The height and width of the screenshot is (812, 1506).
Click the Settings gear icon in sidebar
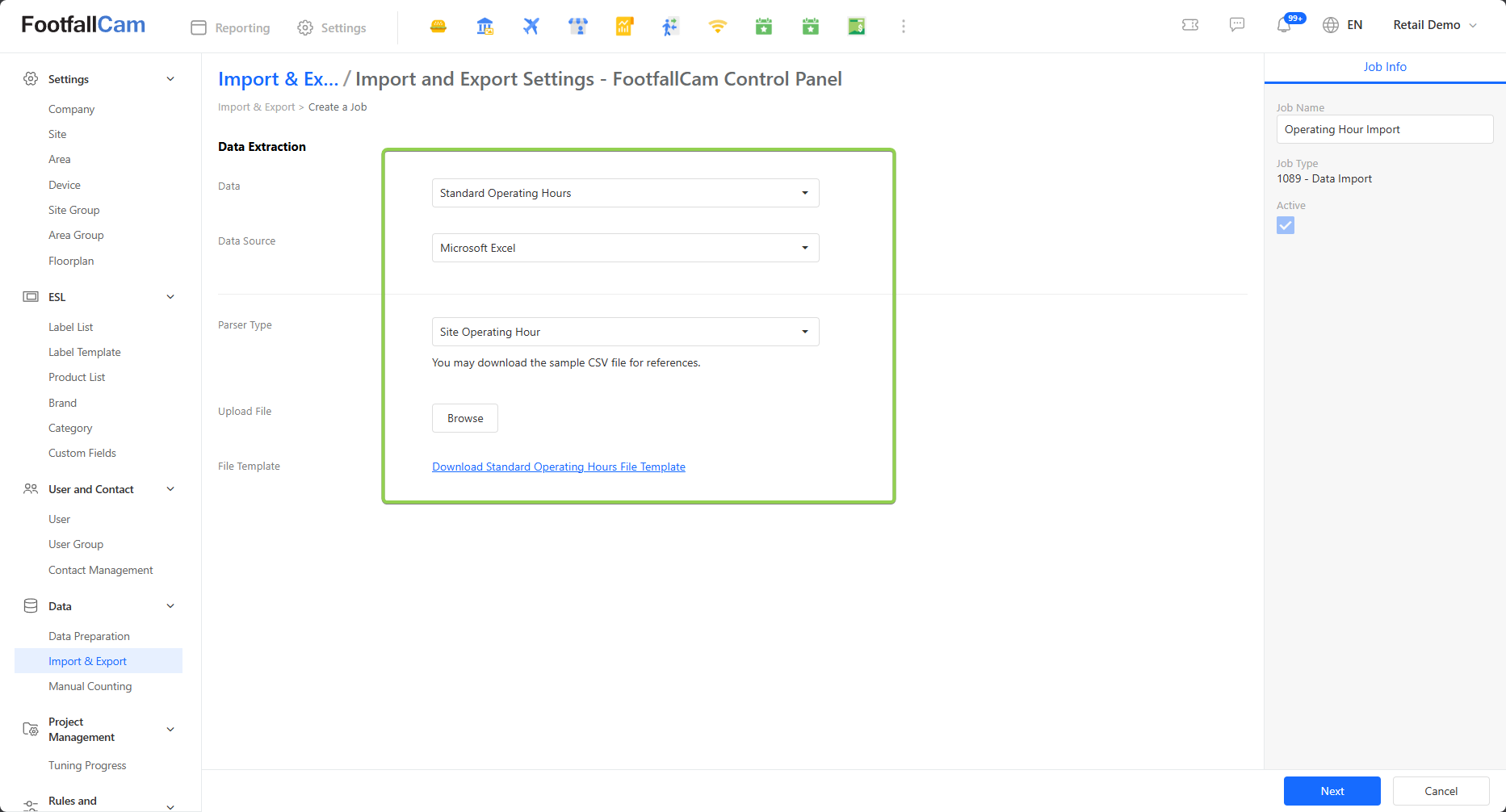[x=31, y=78]
